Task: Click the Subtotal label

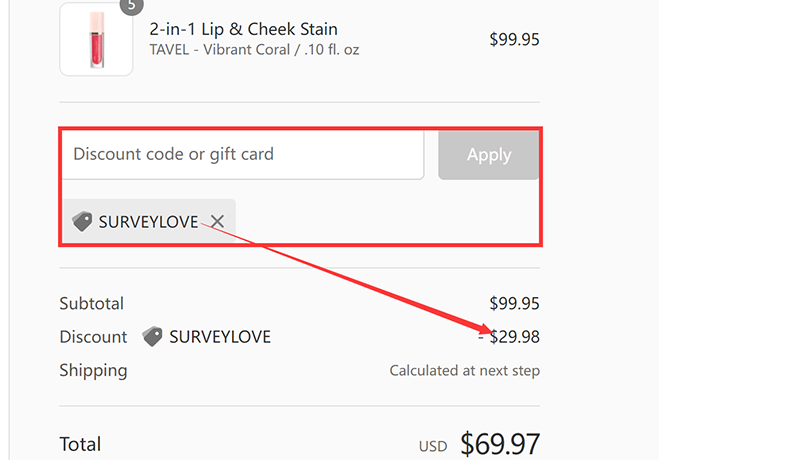Action: [x=91, y=303]
